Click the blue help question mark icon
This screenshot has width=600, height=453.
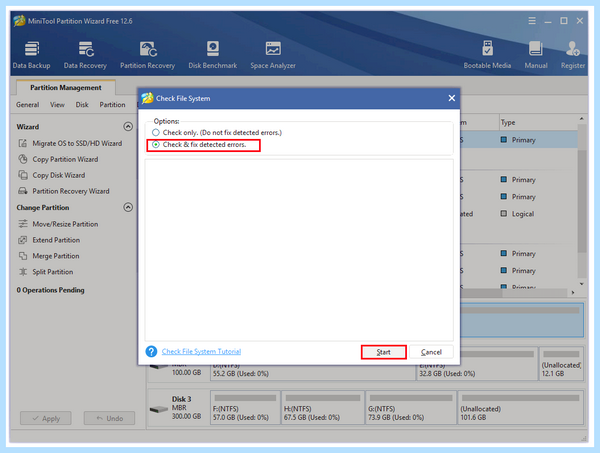151,351
